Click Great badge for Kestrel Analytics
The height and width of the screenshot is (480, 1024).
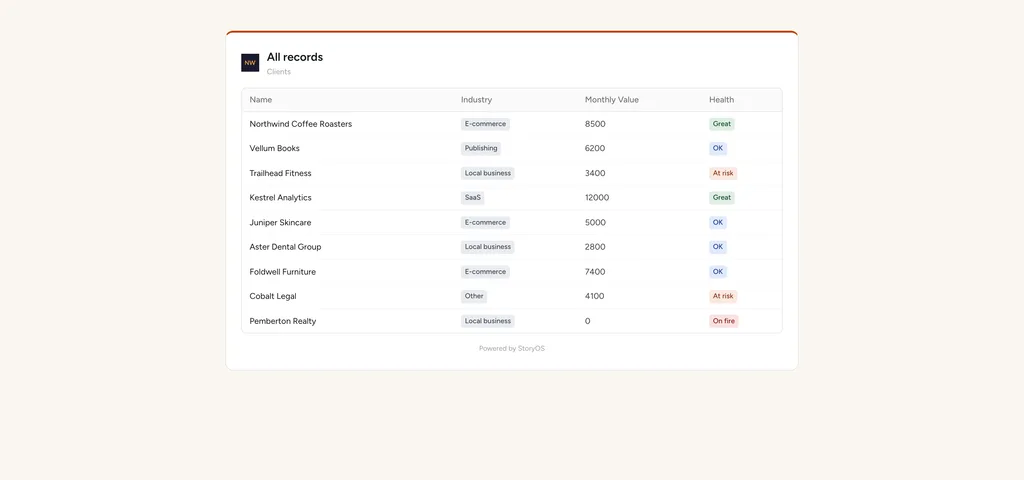[x=722, y=198]
